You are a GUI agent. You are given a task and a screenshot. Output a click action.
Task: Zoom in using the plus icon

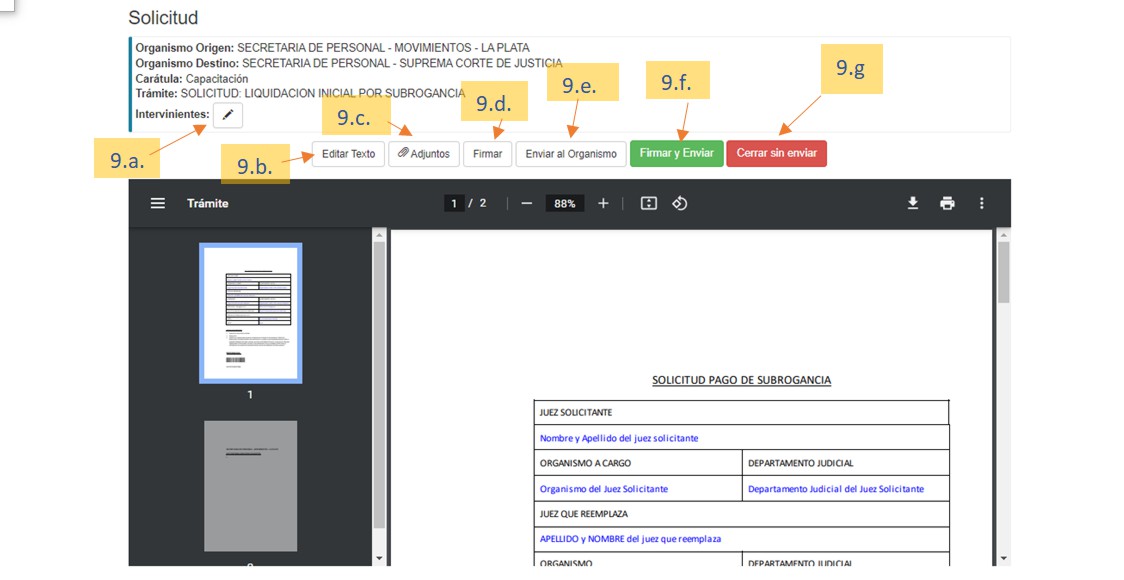coord(603,203)
